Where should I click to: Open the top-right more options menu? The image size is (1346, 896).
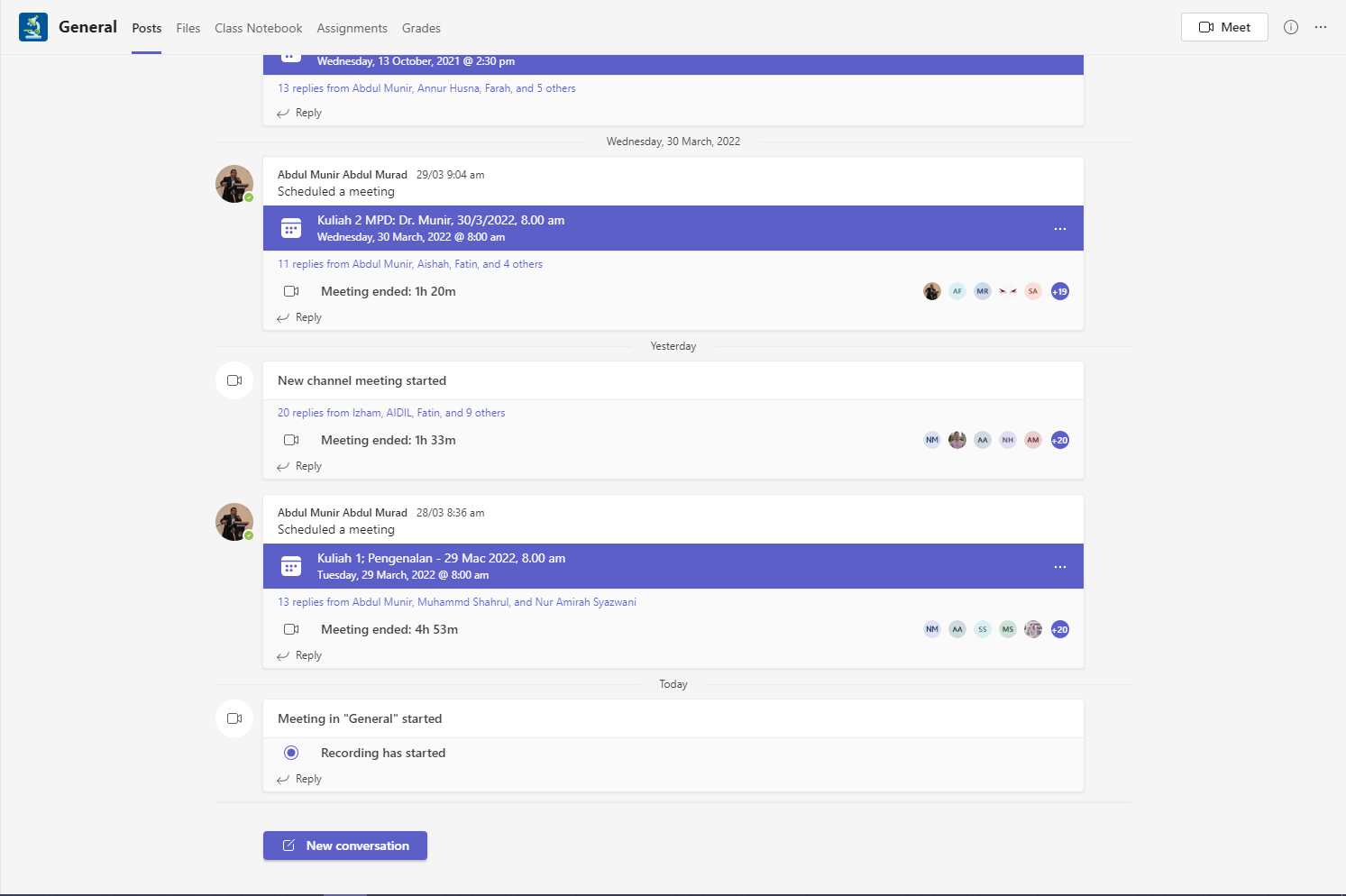point(1321,27)
